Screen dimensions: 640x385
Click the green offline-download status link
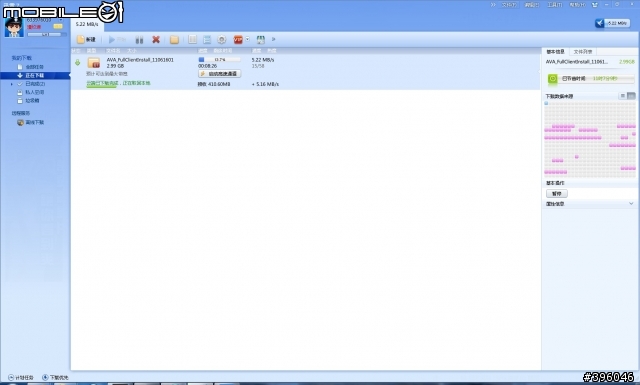[118, 83]
